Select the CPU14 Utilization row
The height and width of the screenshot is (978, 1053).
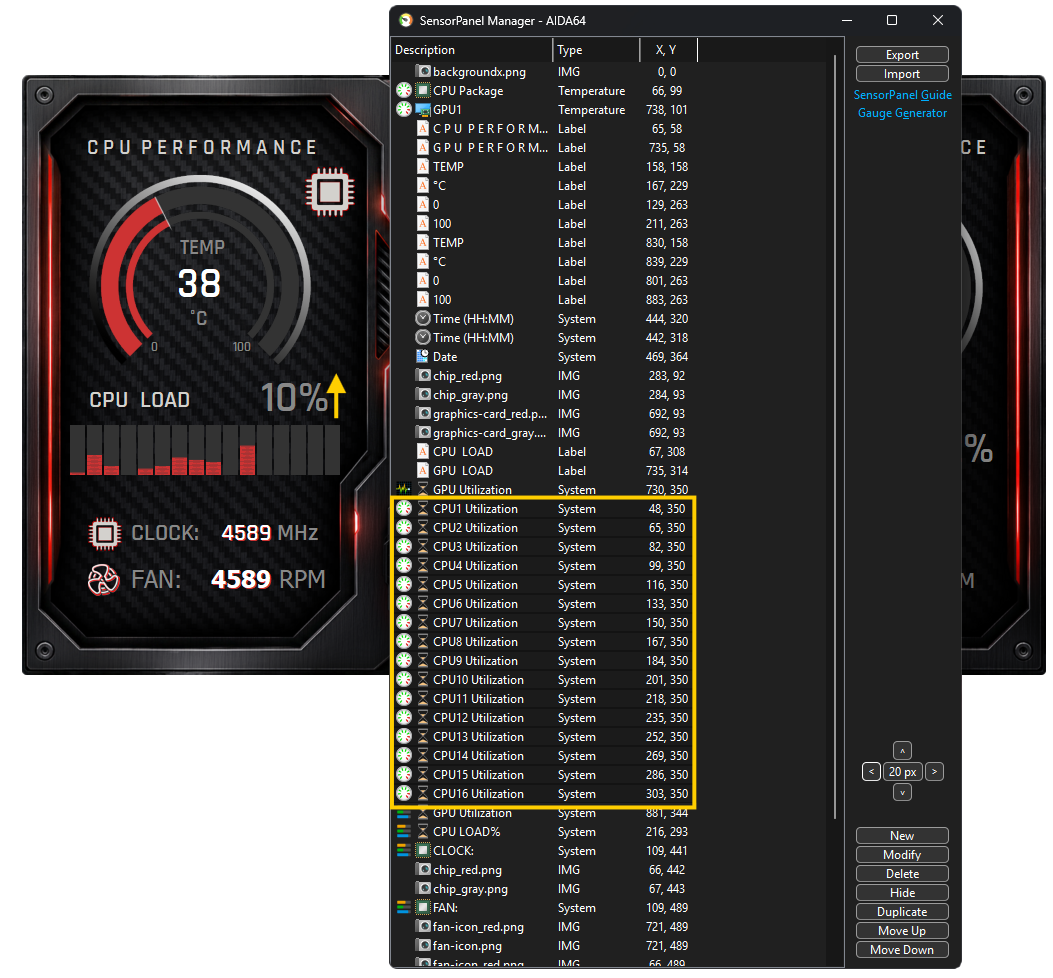click(x=543, y=756)
